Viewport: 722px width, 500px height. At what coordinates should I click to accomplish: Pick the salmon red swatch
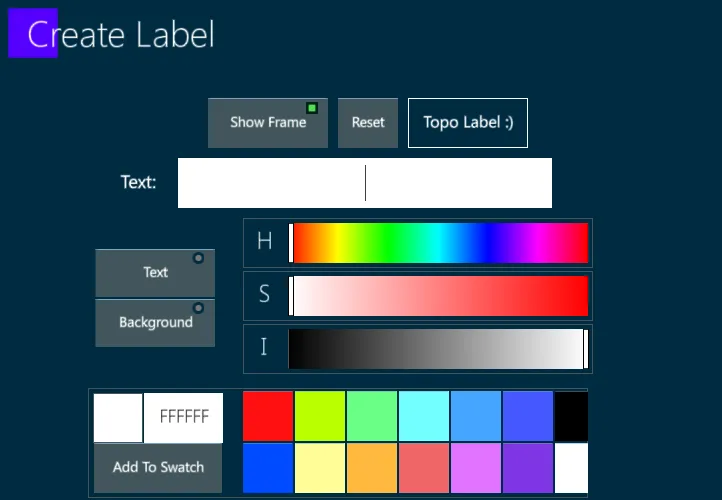coord(424,468)
